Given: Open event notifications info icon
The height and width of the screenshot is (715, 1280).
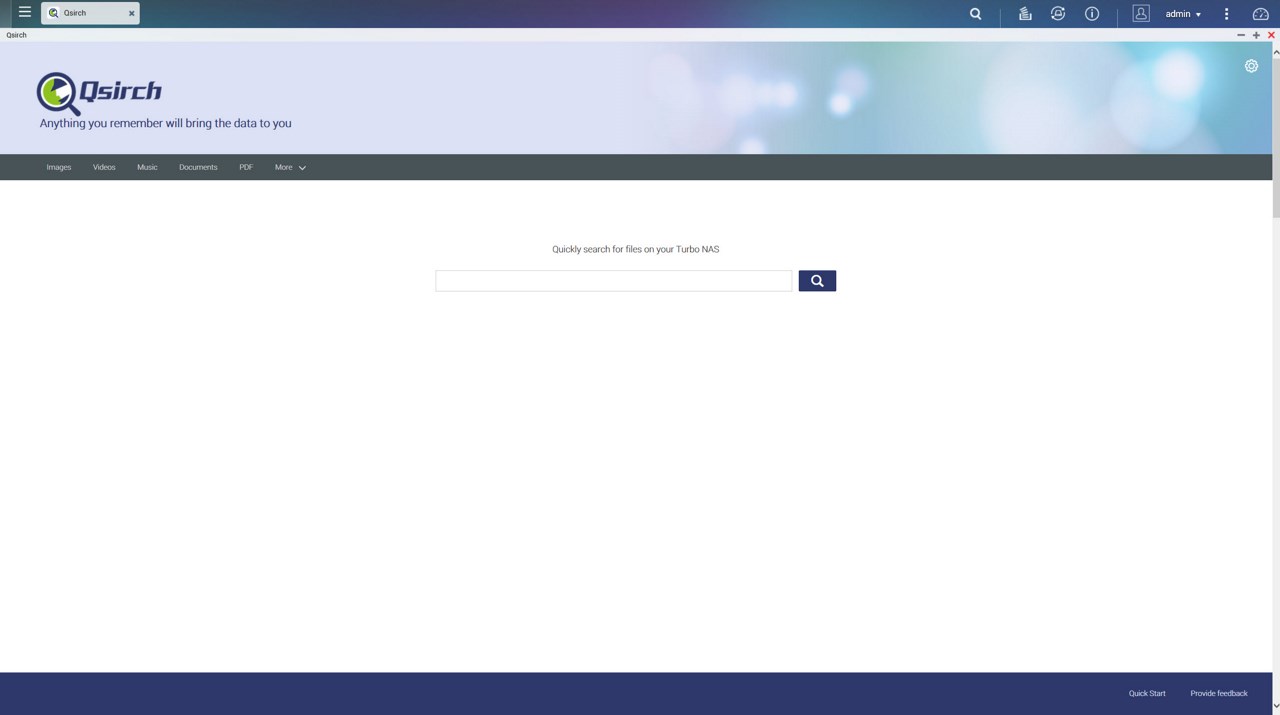Looking at the screenshot, I should [x=1092, y=14].
